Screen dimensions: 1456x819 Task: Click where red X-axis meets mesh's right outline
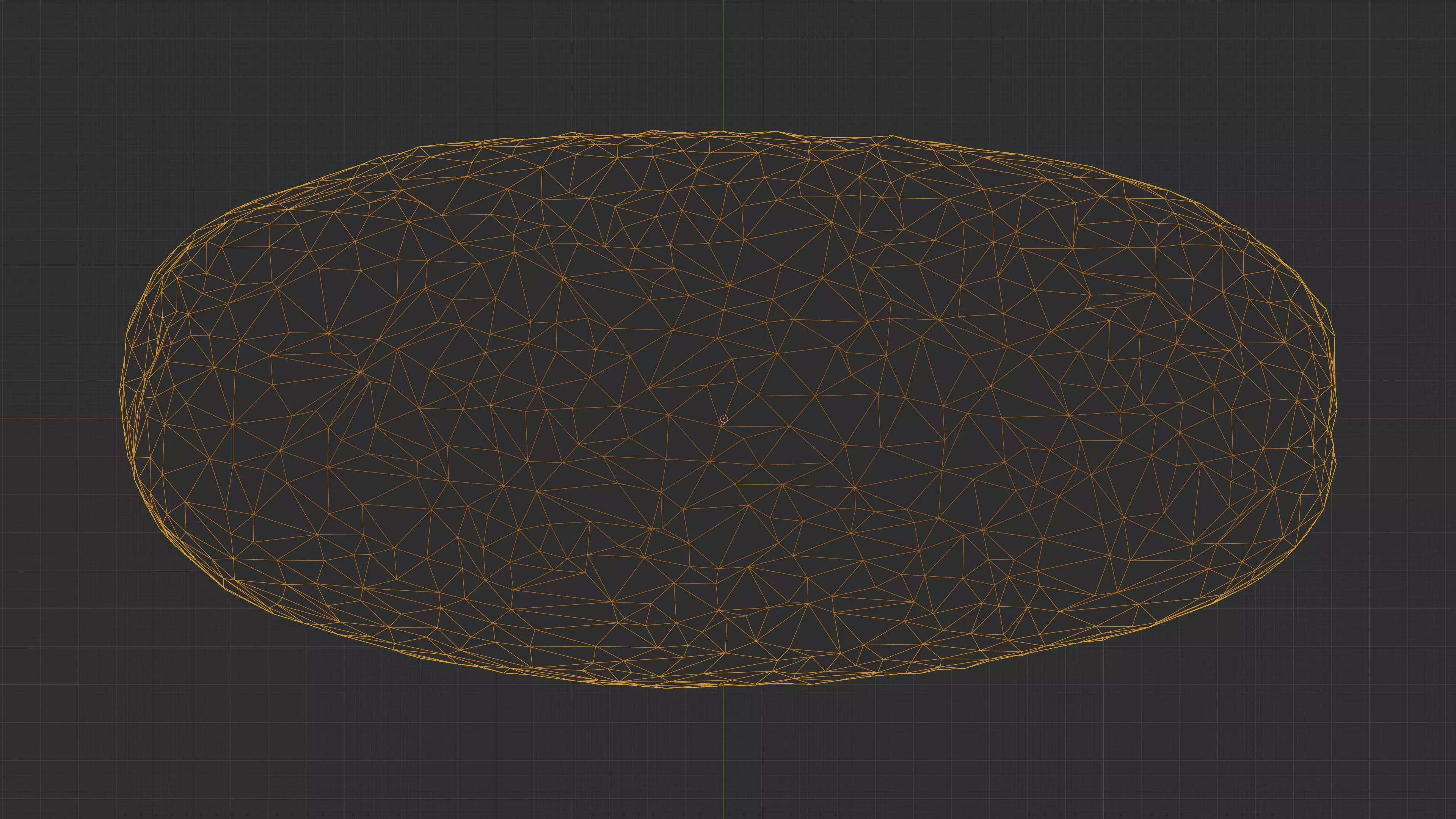[1335, 419]
